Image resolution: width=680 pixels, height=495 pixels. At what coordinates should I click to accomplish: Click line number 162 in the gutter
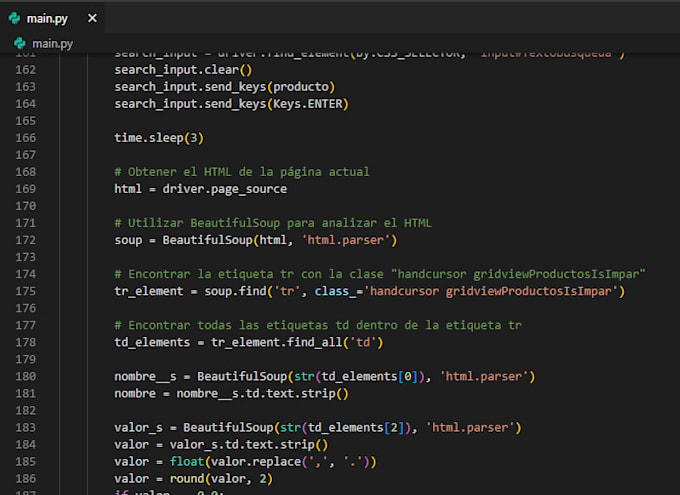click(26, 70)
